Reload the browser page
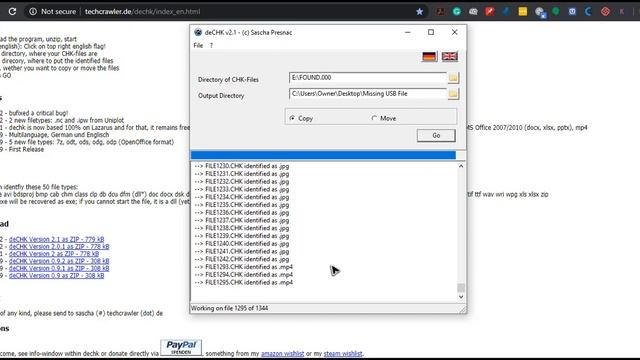 (x=12, y=11)
